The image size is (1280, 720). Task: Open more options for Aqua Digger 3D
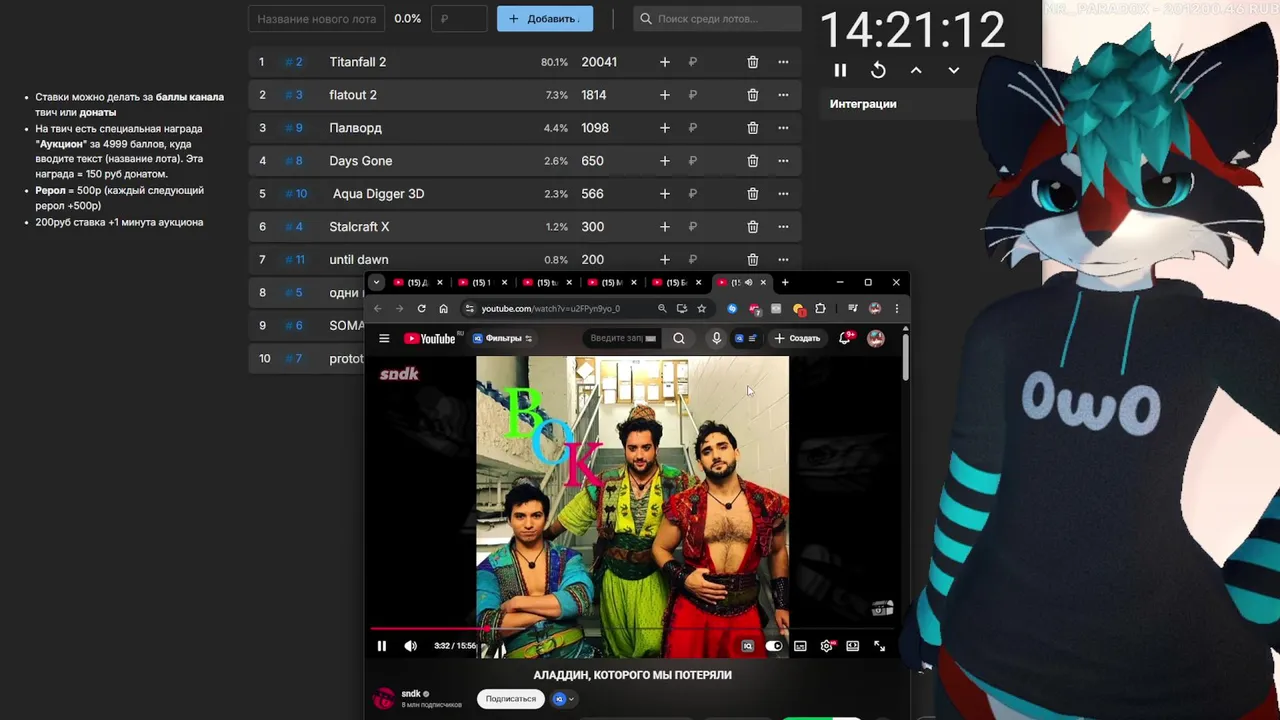(783, 194)
